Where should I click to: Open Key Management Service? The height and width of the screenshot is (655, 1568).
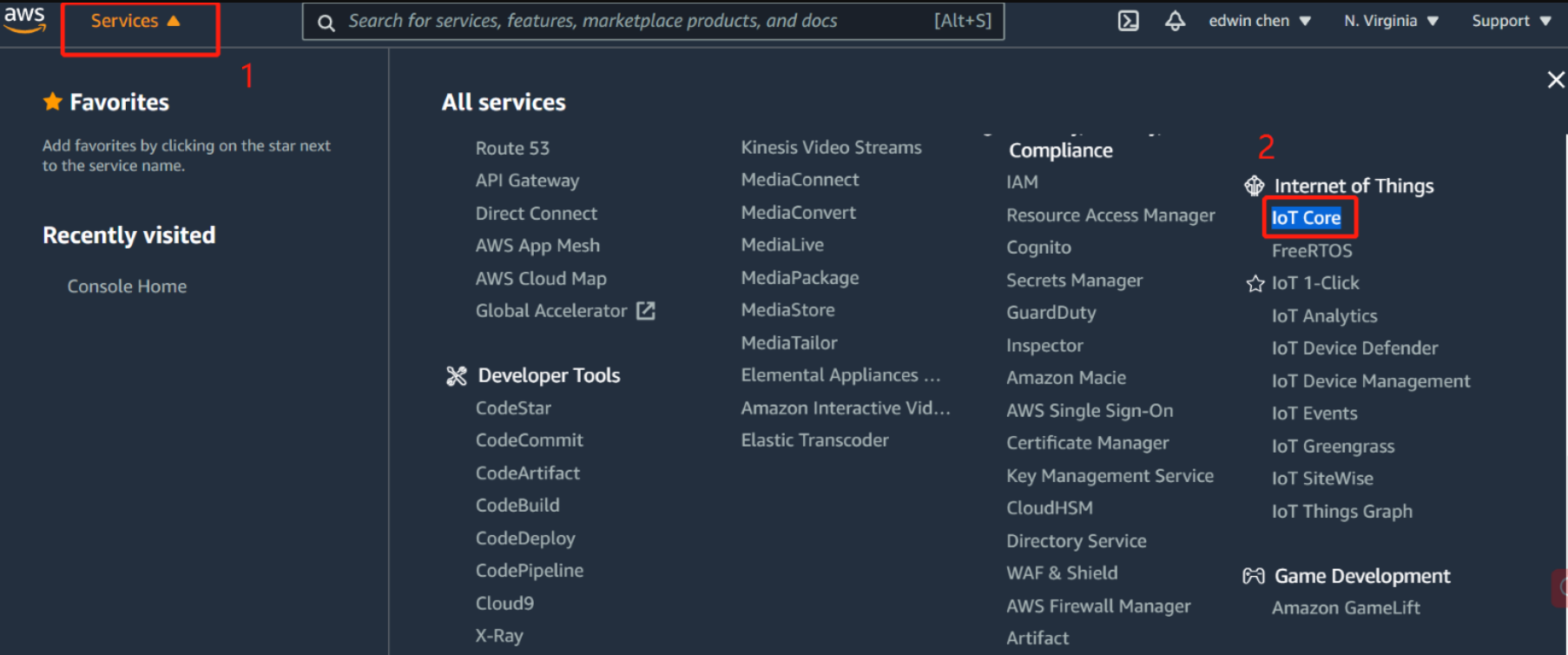click(1110, 476)
